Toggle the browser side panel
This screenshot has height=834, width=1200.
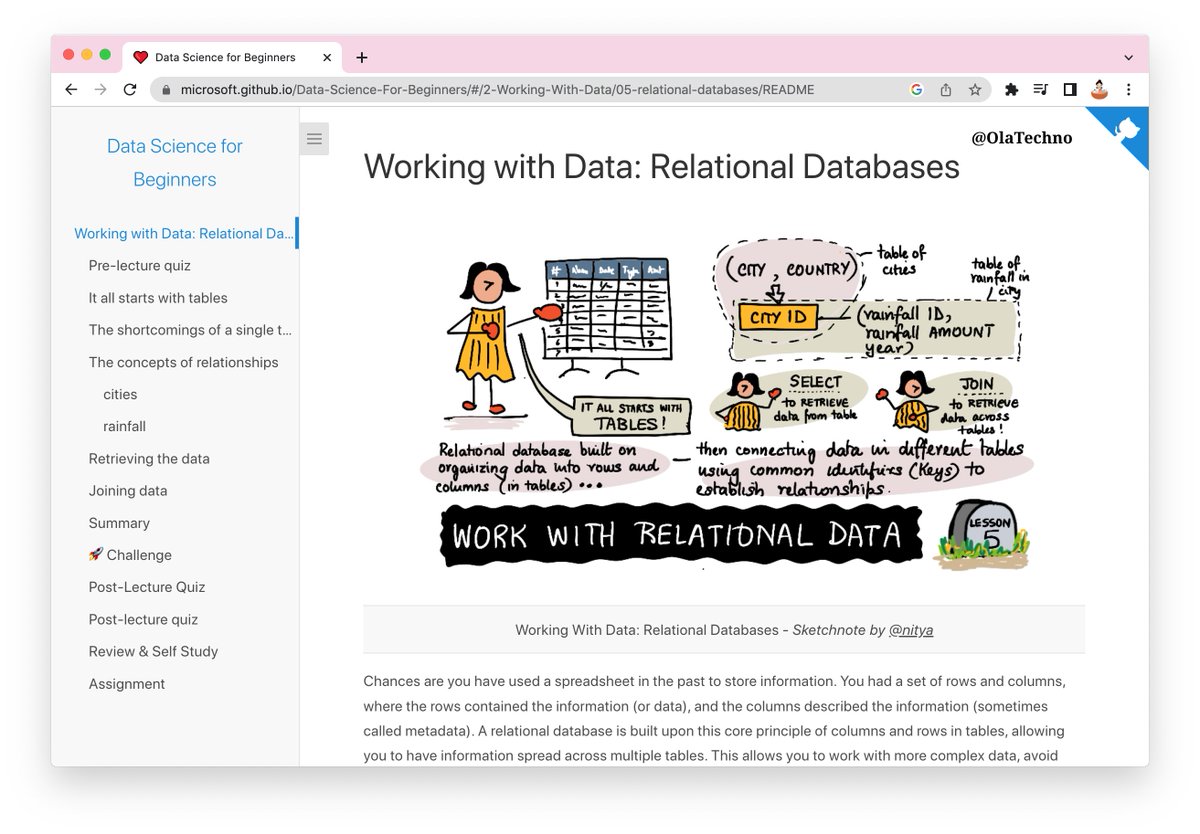point(1070,89)
